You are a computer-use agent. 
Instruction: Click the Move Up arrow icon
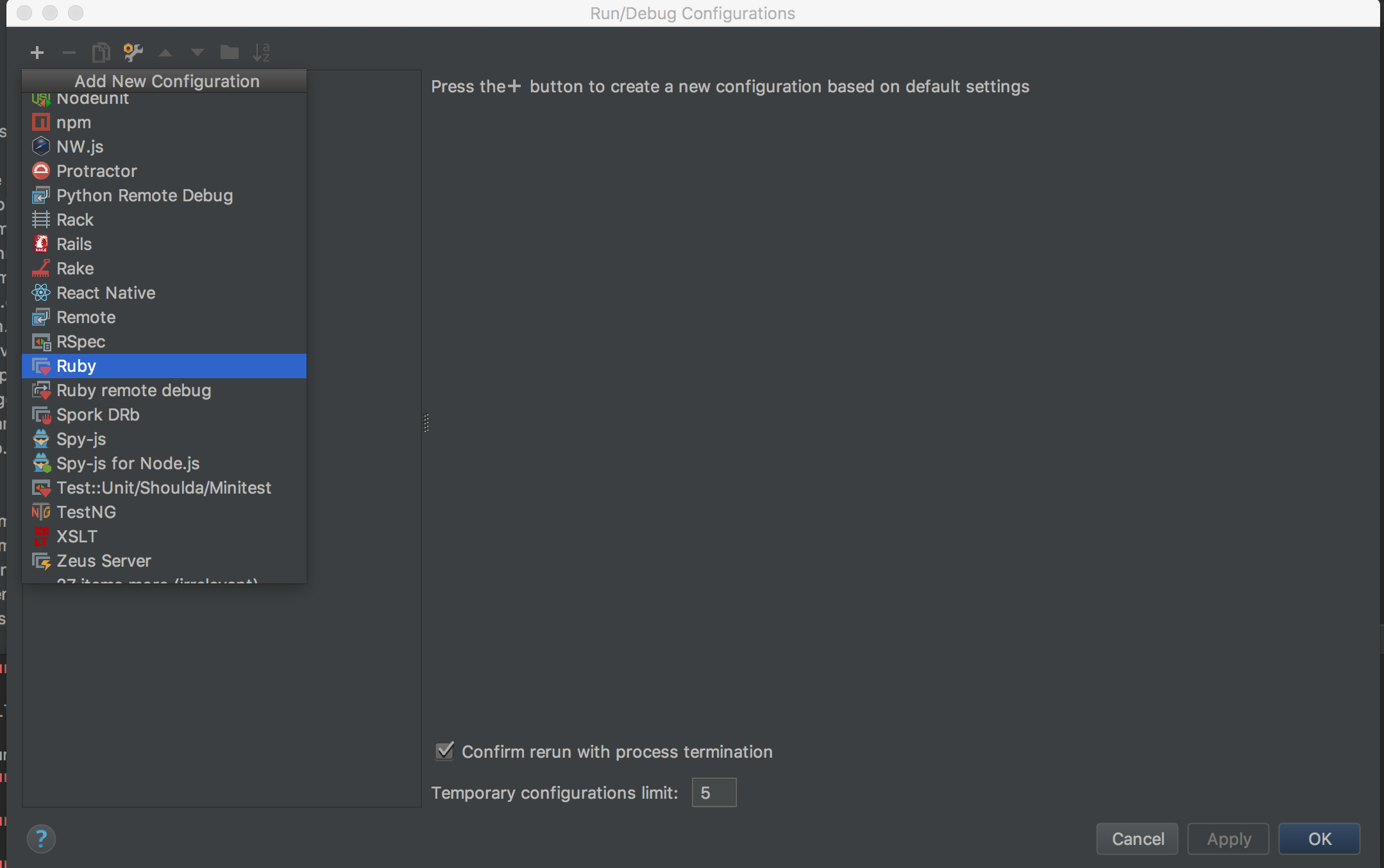165,53
